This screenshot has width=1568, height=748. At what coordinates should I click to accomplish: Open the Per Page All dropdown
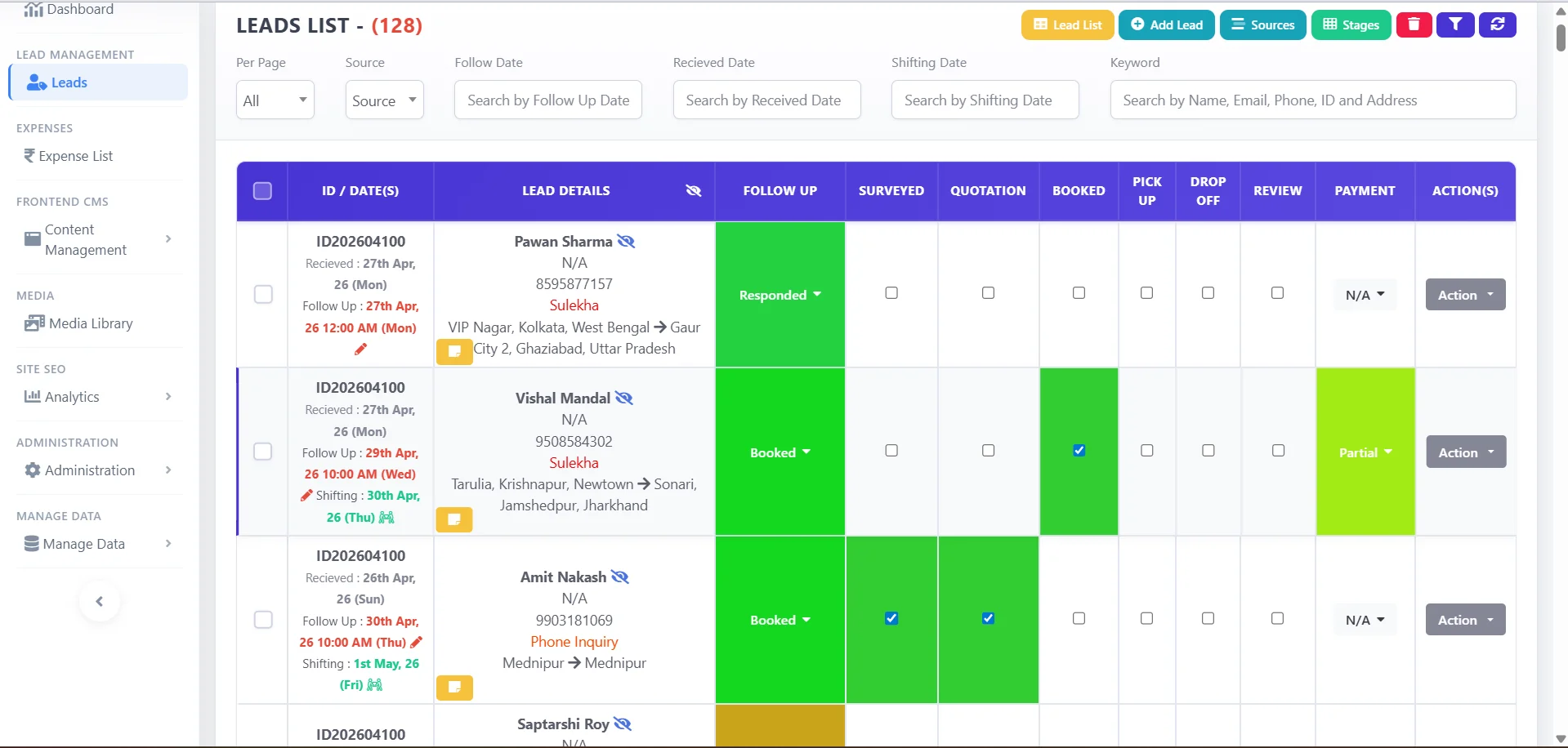pyautogui.click(x=275, y=100)
